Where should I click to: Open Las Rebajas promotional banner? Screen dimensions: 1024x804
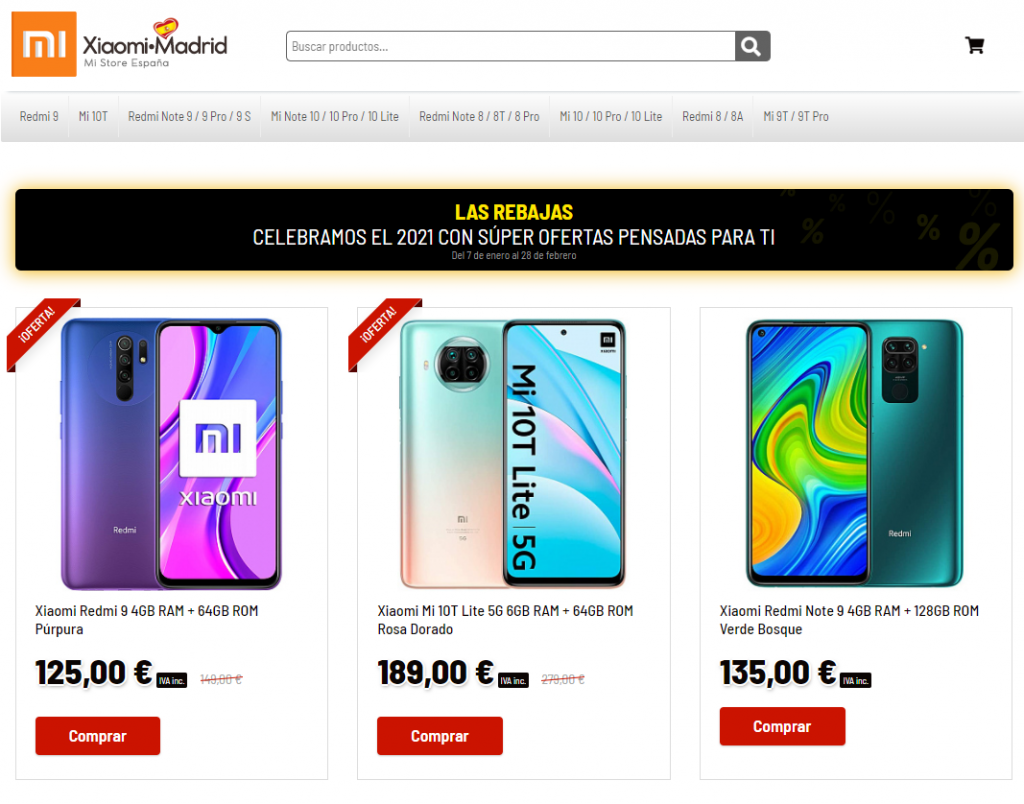coord(514,230)
